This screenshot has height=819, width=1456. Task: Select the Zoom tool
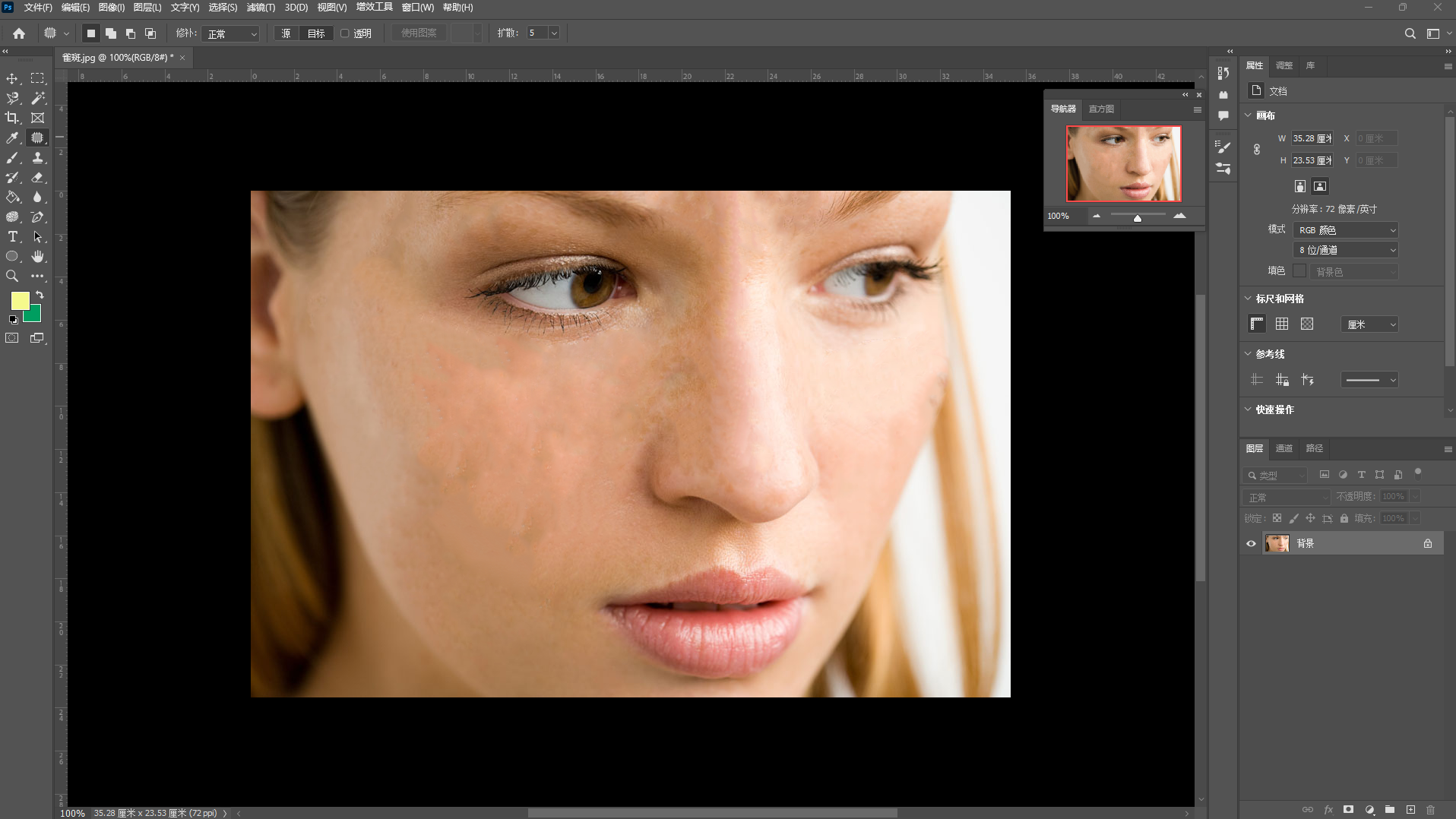[12, 276]
